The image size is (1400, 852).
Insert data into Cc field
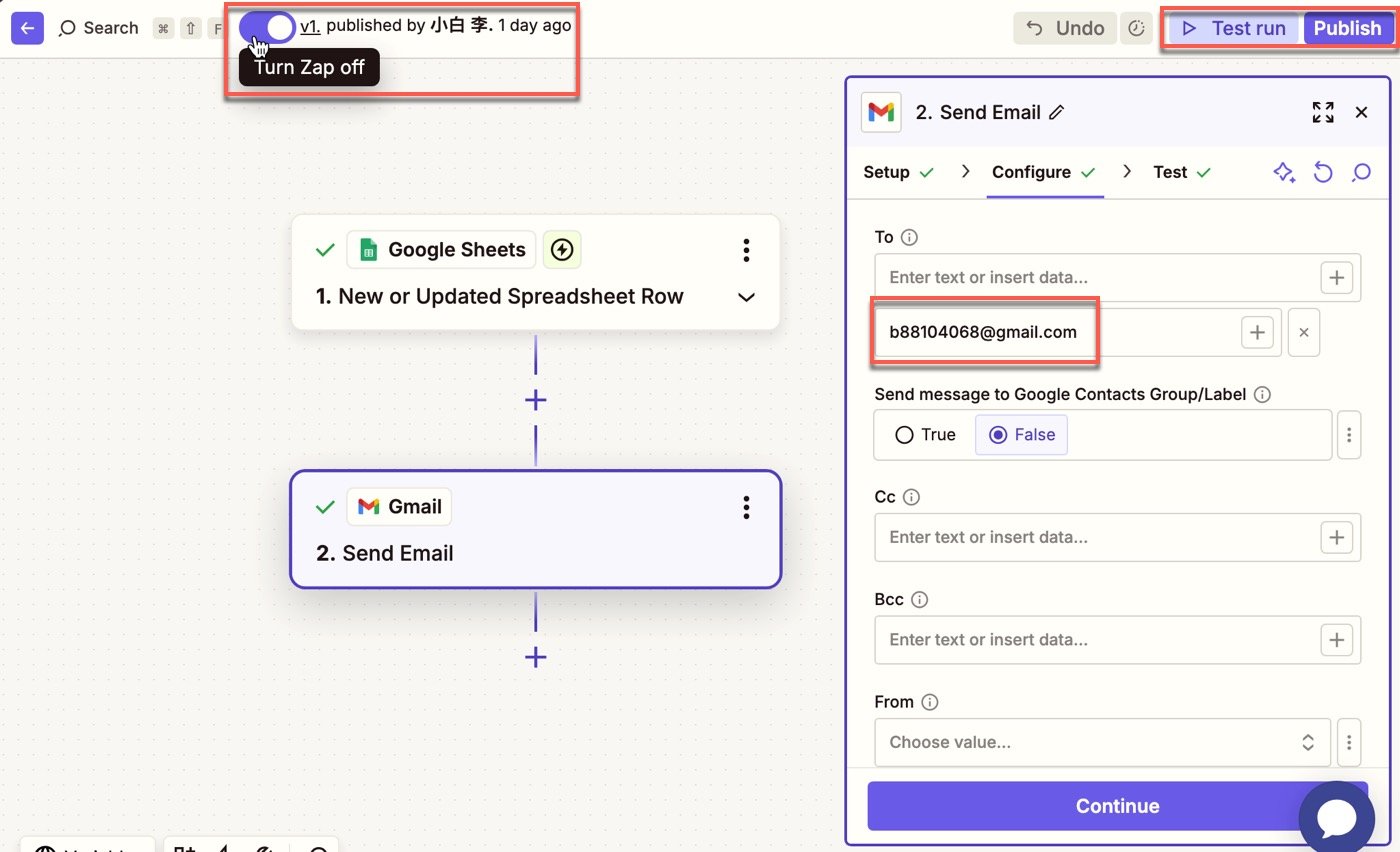pos(1337,537)
